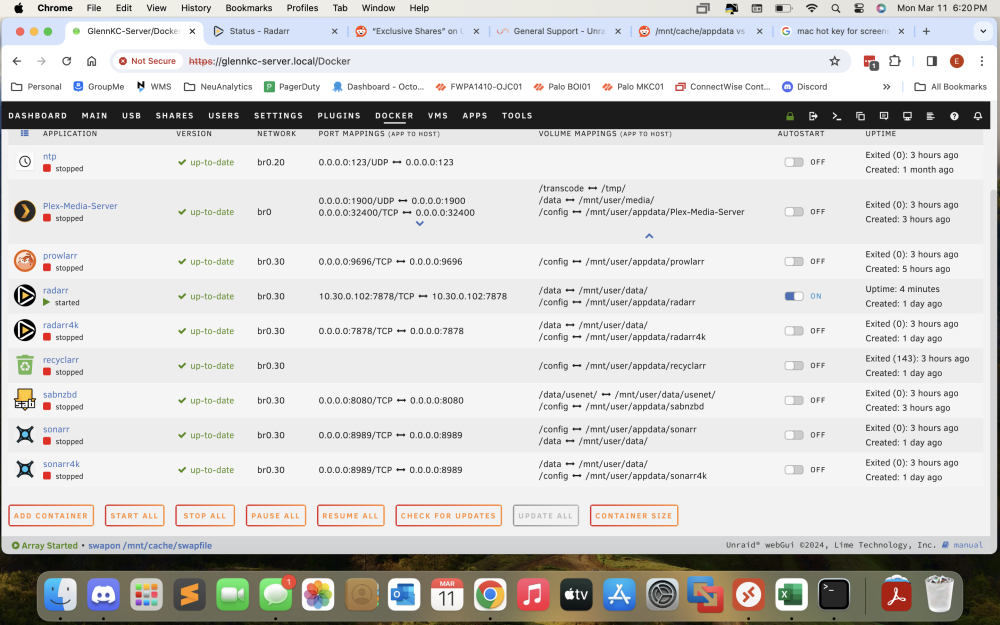Viewport: 1000px width, 625px height.
Task: Go to the Main tab in Unraid
Action: [x=94, y=115]
